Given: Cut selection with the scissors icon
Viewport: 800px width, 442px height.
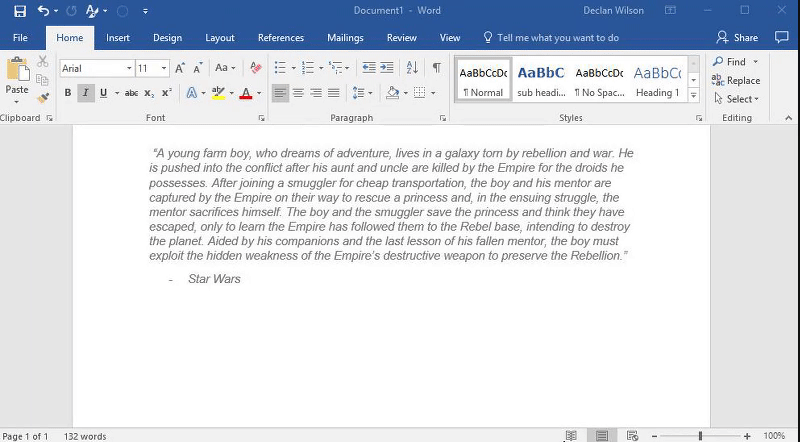Looking at the screenshot, I should pyautogui.click(x=43, y=62).
